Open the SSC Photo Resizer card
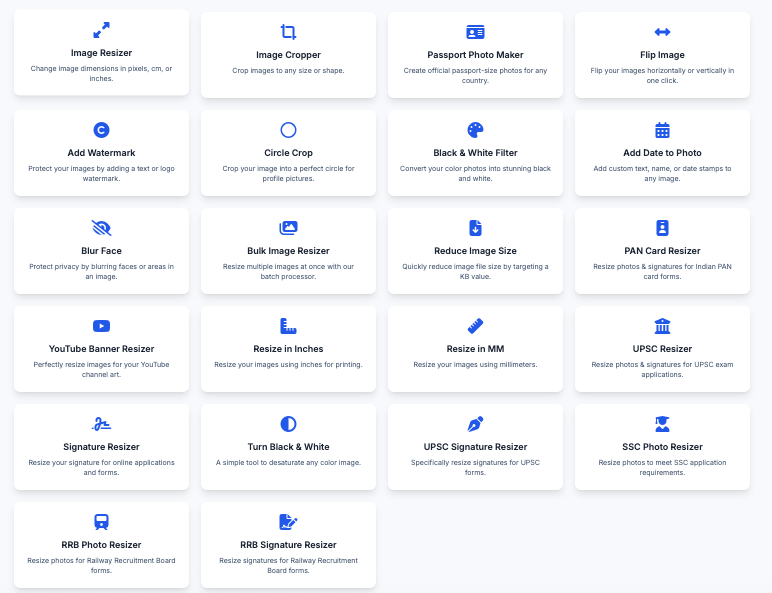The width and height of the screenshot is (772, 593). (x=662, y=447)
